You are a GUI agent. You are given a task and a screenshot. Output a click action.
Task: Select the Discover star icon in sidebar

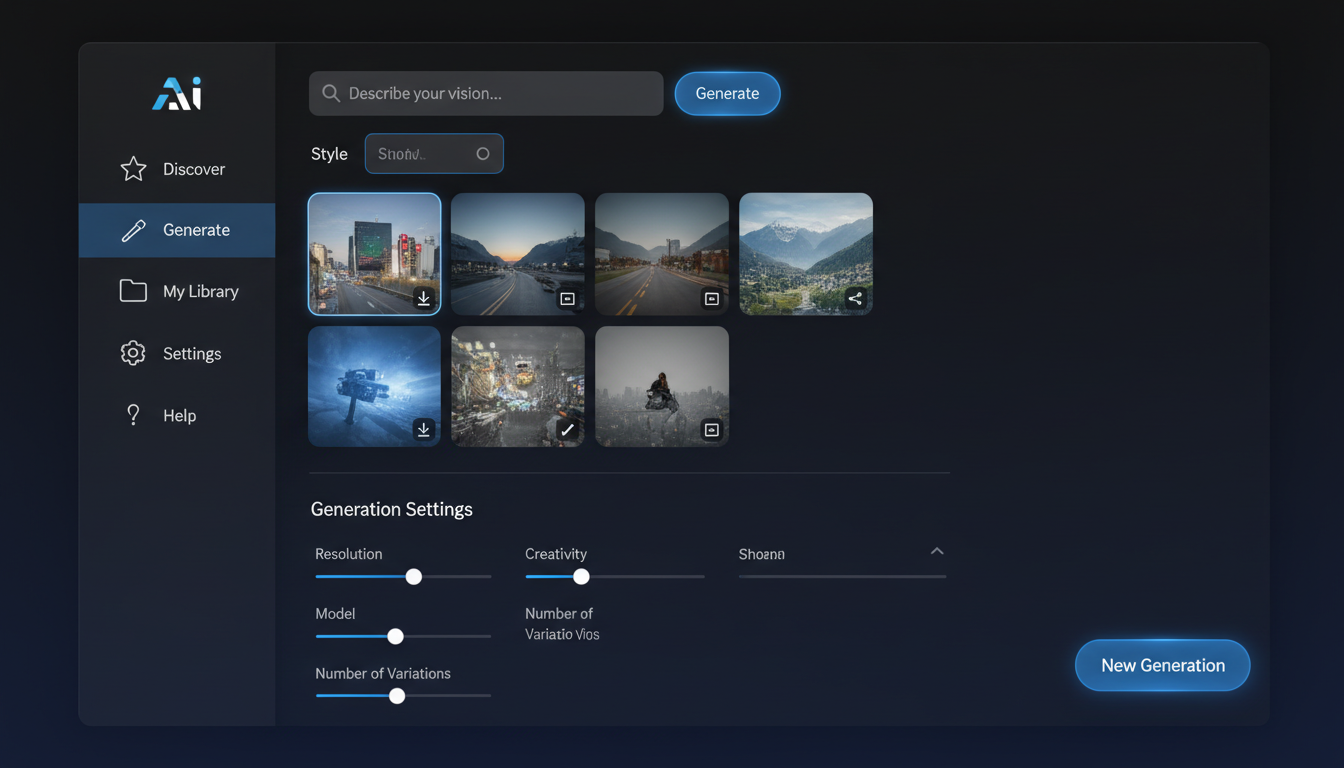tap(133, 168)
